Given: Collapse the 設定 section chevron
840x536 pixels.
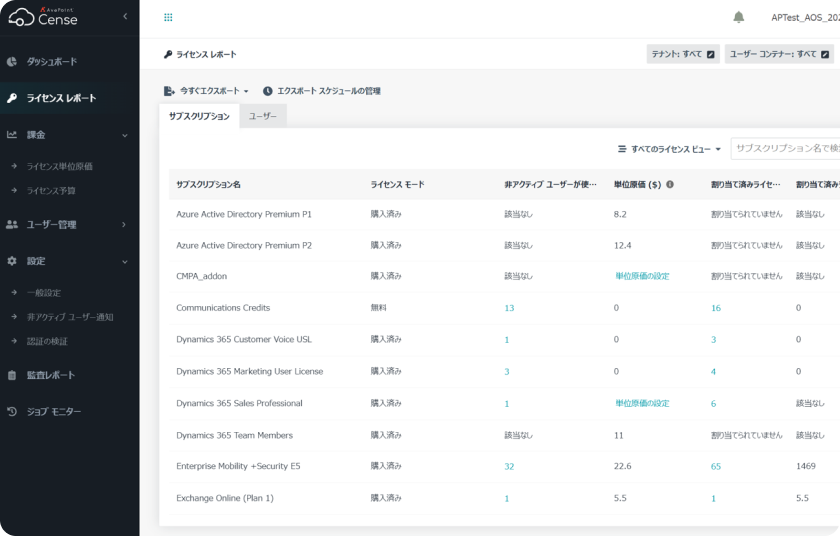Looking at the screenshot, I should [x=125, y=262].
